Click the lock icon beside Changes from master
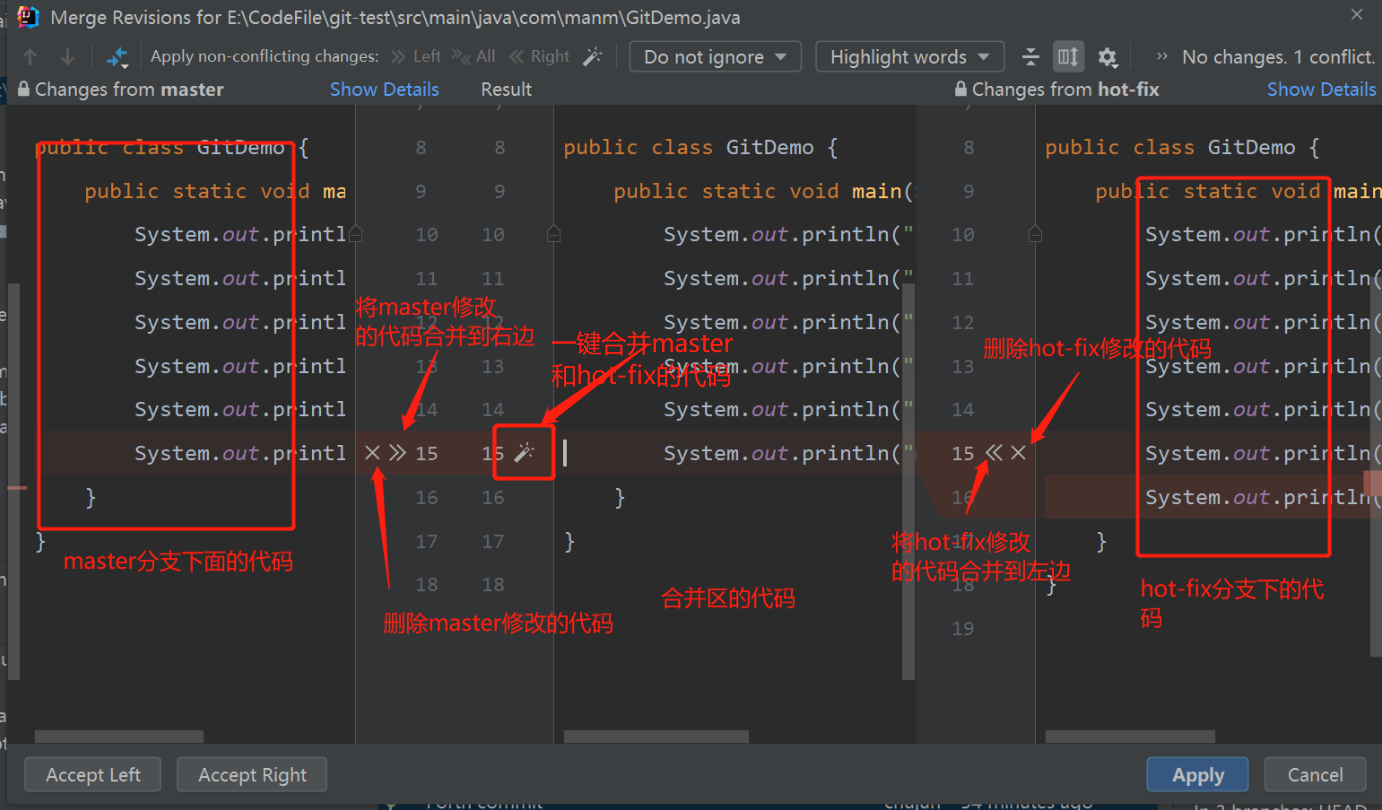This screenshot has width=1382, height=810. [x=24, y=89]
